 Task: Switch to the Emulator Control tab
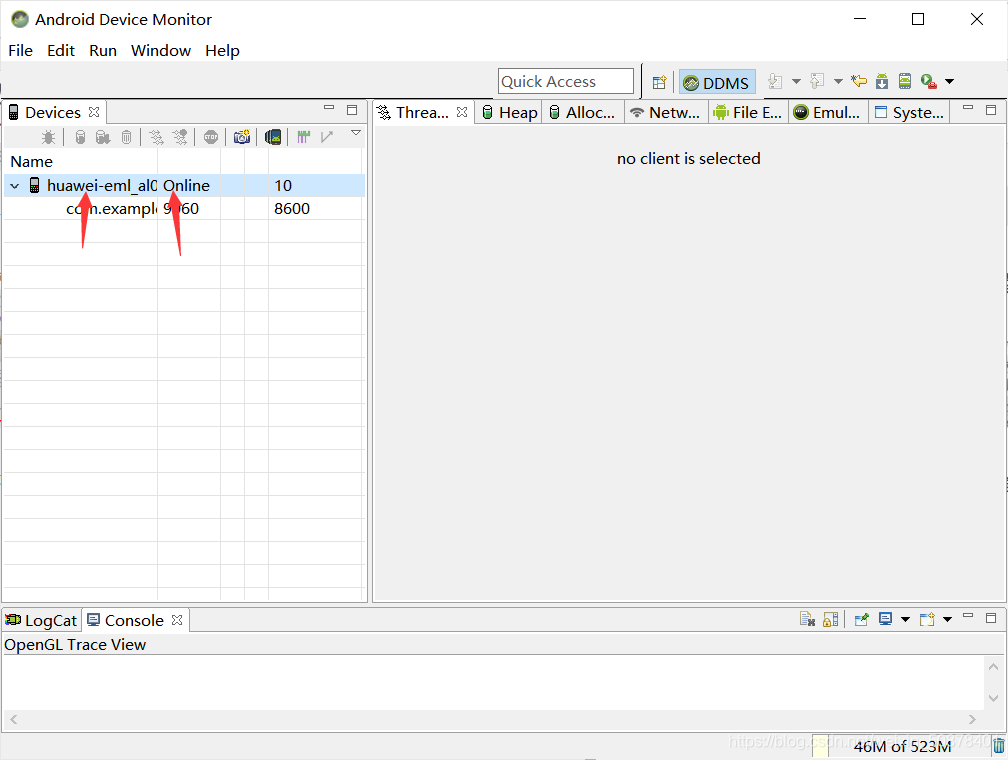coord(827,113)
